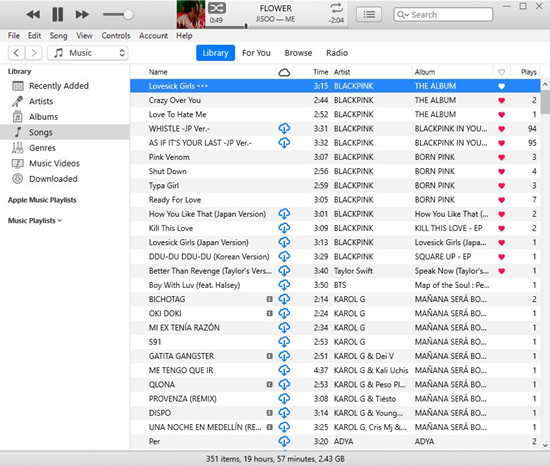This screenshot has height=466, width=550.
Task: Click cloud download icon for PROVENZA (REMIX)
Action: coord(284,399)
